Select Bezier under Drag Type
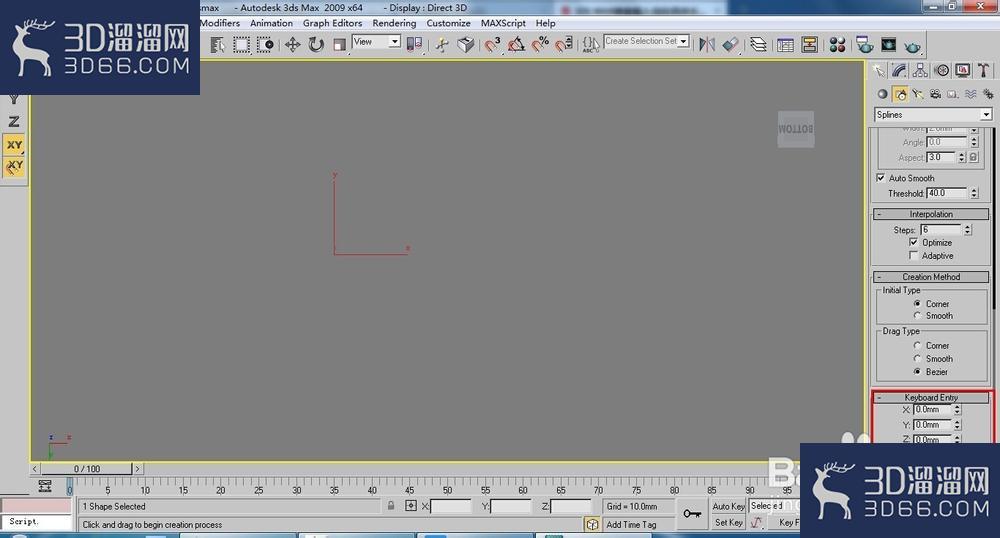The width and height of the screenshot is (1000, 538). pyautogui.click(x=917, y=372)
